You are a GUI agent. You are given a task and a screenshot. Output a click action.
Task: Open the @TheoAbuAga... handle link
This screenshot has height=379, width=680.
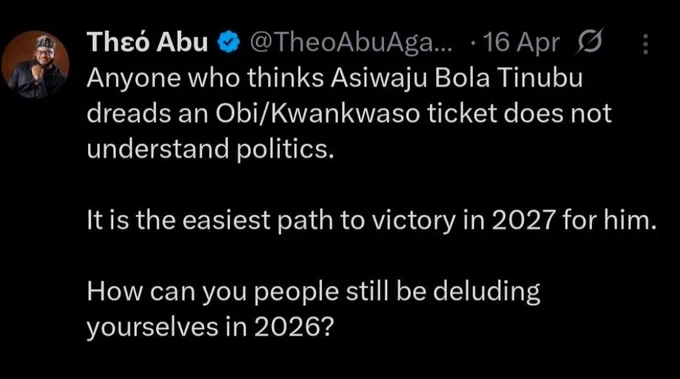(x=350, y=42)
